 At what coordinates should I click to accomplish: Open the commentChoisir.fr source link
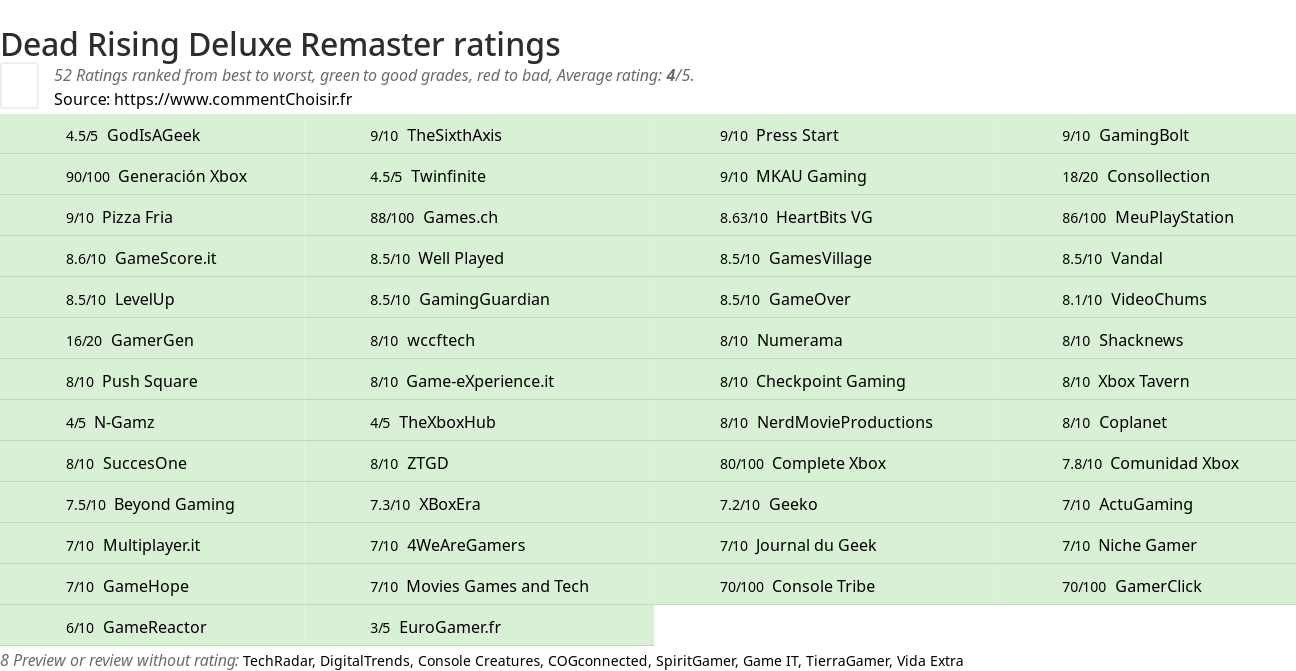pyautogui.click(x=232, y=99)
